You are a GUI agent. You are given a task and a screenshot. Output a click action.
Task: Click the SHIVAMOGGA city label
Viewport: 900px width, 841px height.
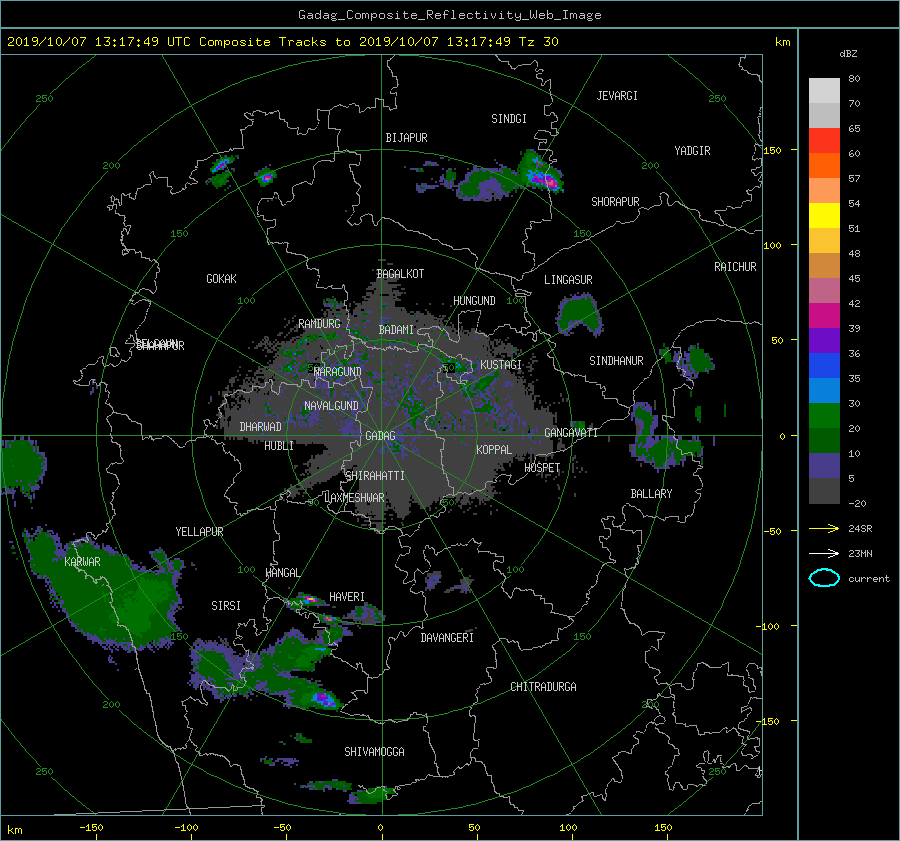[374, 752]
